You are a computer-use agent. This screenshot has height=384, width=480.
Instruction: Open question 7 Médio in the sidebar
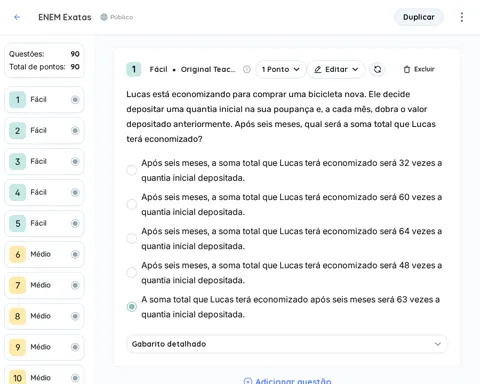coord(44,285)
